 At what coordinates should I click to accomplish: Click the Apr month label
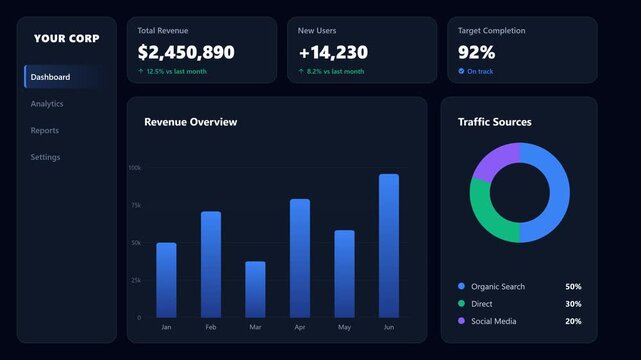click(x=300, y=327)
